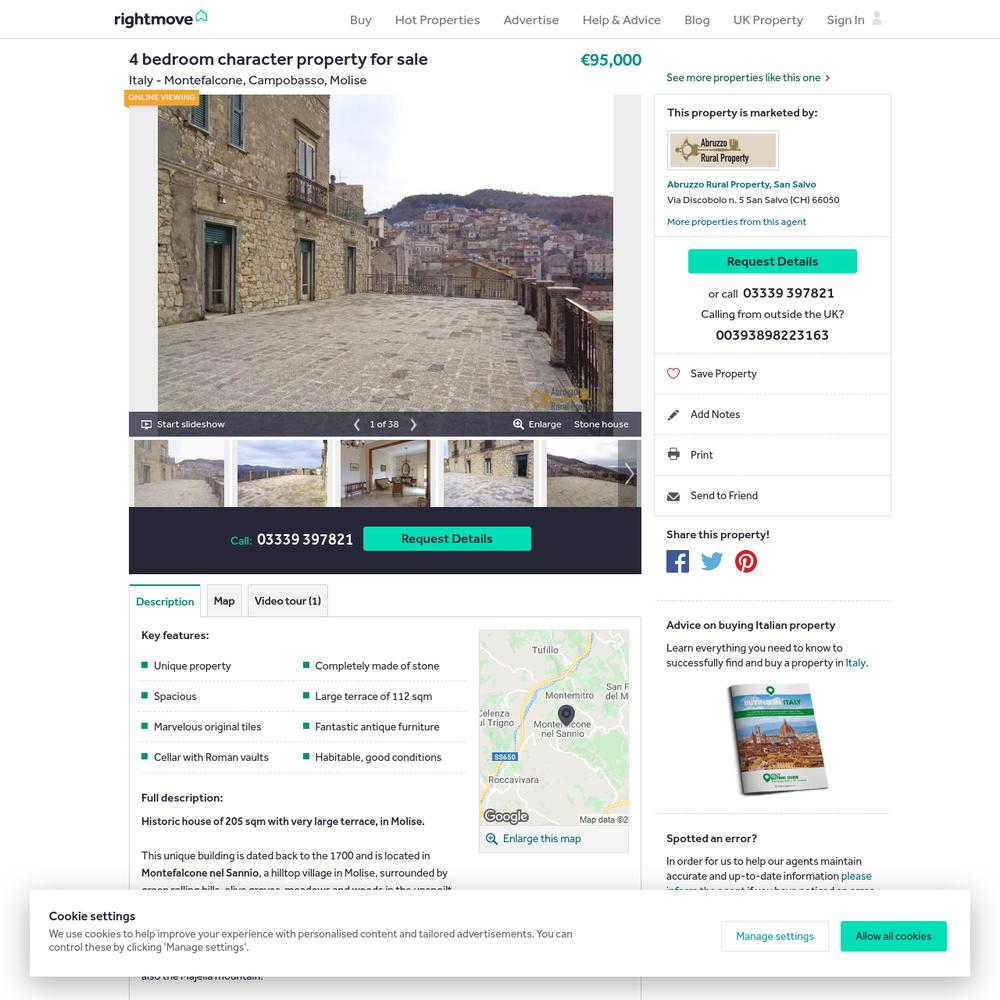Select the Description tab
The height and width of the screenshot is (1000, 1000).
coord(165,601)
